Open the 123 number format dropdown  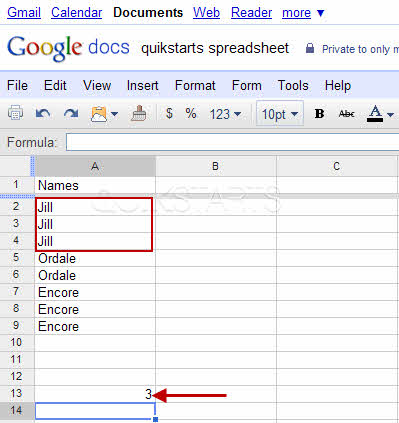point(225,114)
